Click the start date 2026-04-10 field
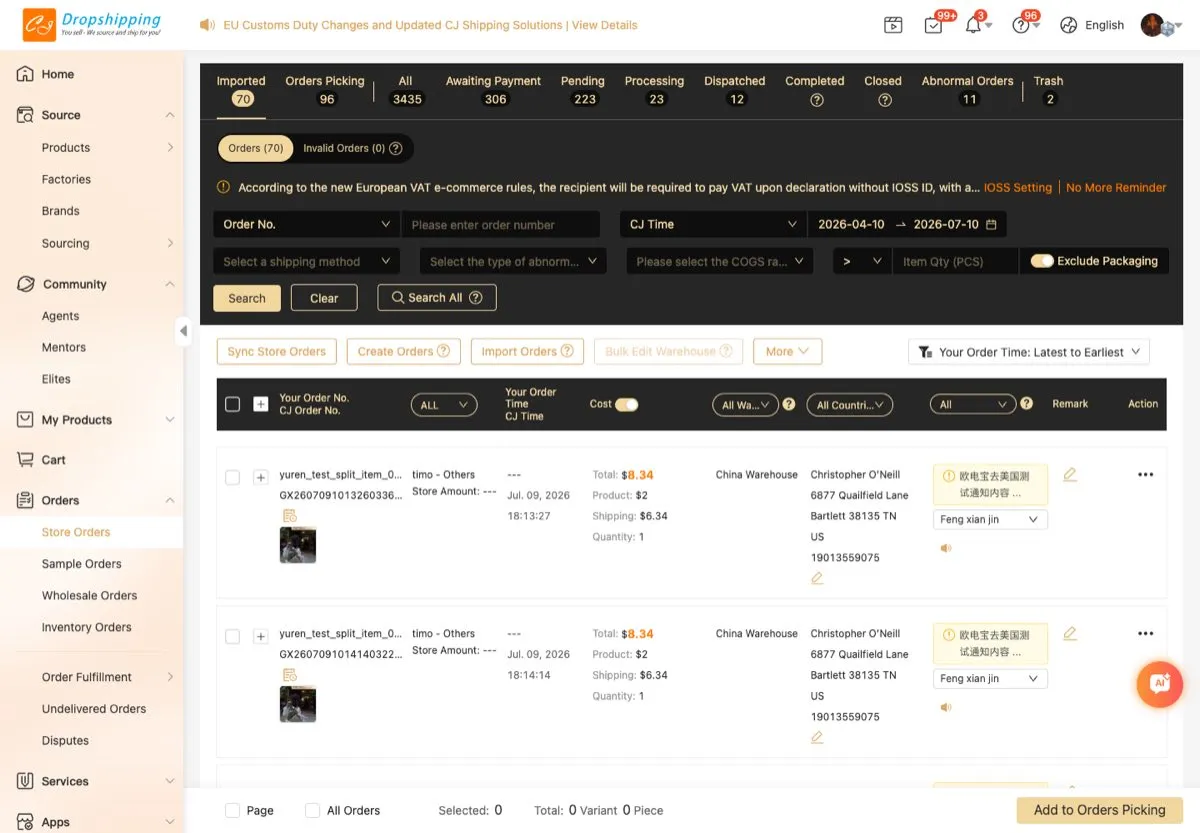This screenshot has height=833, width=1200. tap(851, 224)
